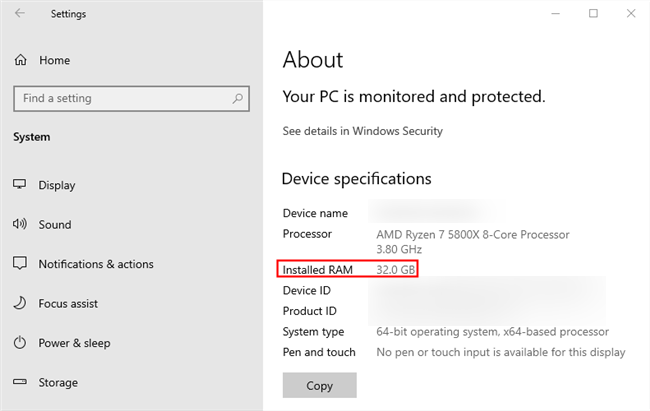
Task: Click the Home house icon
Action: (x=20, y=60)
